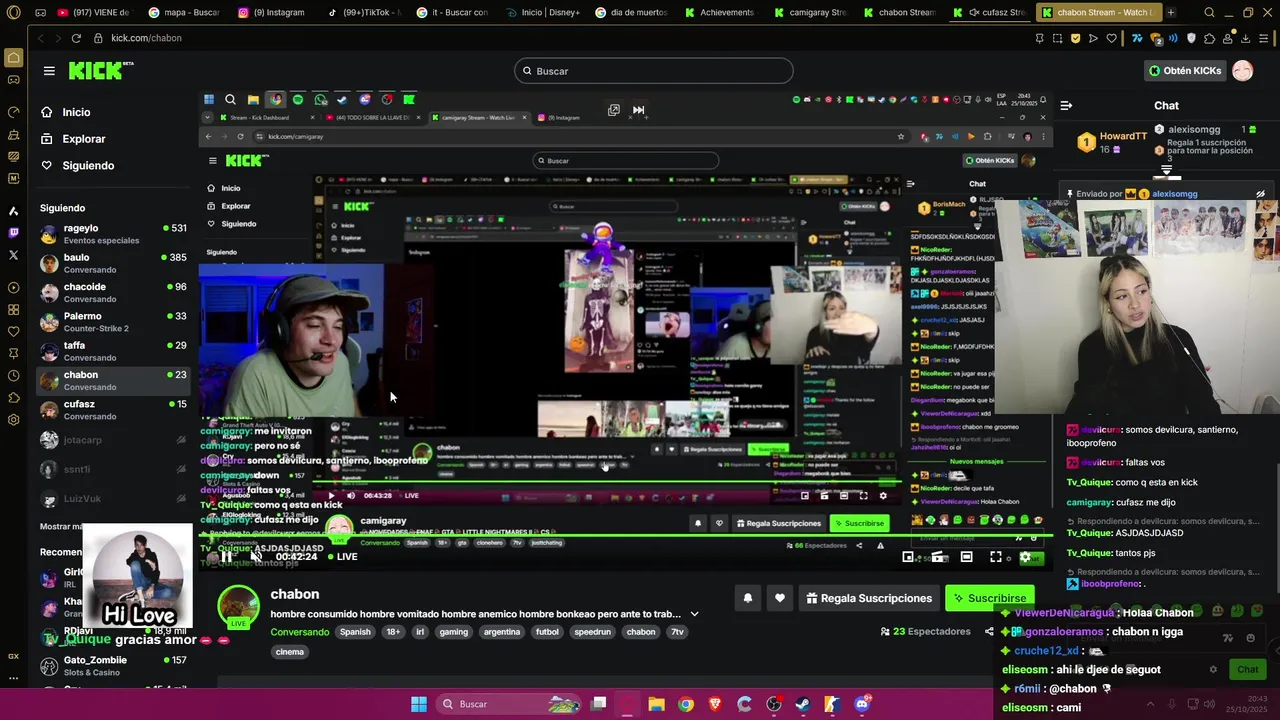Reload the kick.com/chabon page
Screen dimensions: 1280x720
click(x=76, y=38)
